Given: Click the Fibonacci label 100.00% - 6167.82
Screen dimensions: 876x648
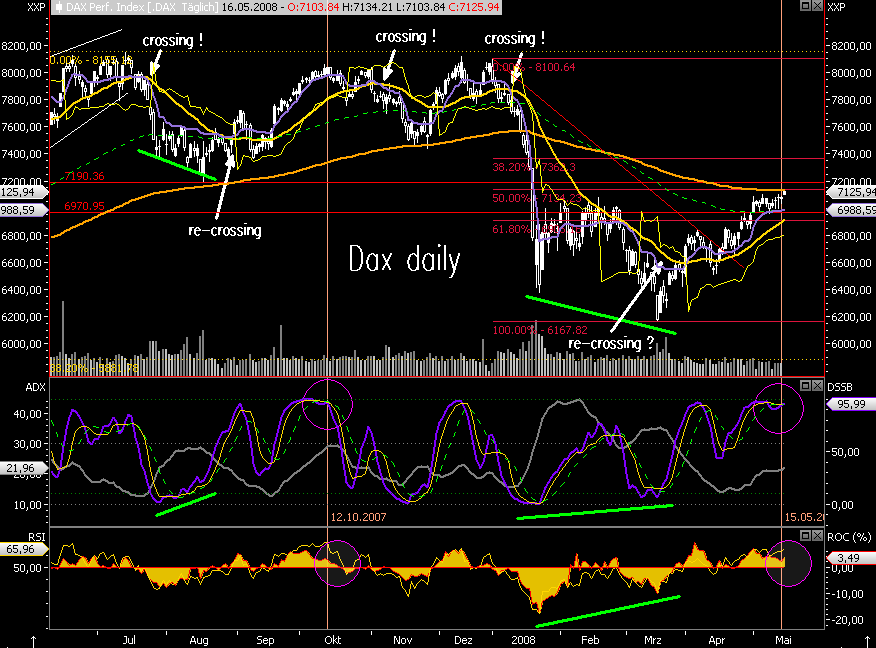Looking at the screenshot, I should pyautogui.click(x=540, y=330).
